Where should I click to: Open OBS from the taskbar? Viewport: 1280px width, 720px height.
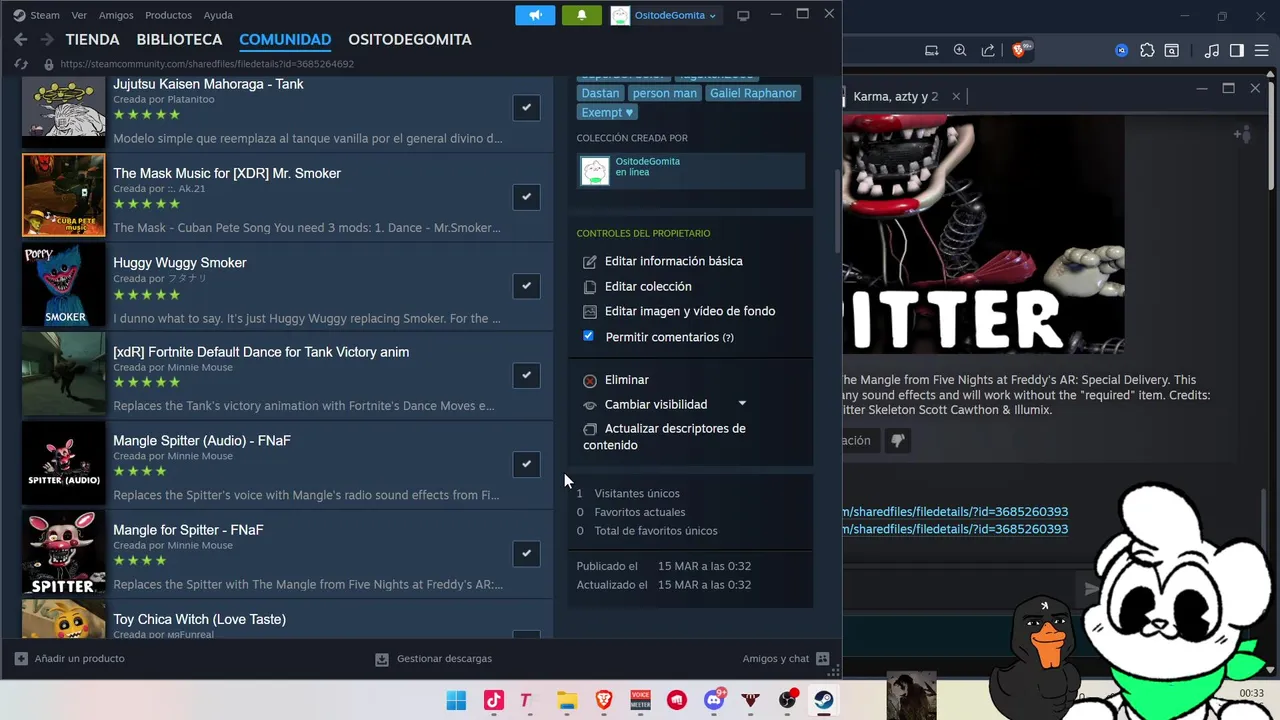click(789, 700)
